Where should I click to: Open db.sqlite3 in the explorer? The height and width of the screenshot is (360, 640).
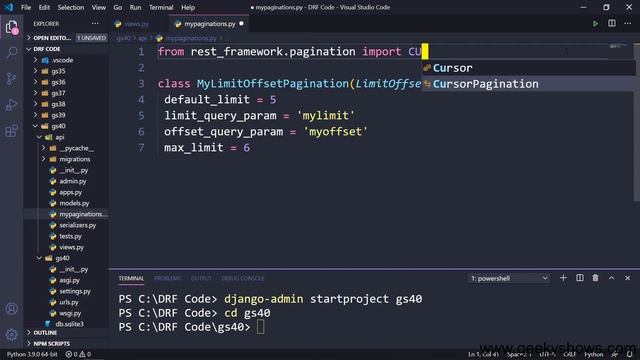pos(67,324)
